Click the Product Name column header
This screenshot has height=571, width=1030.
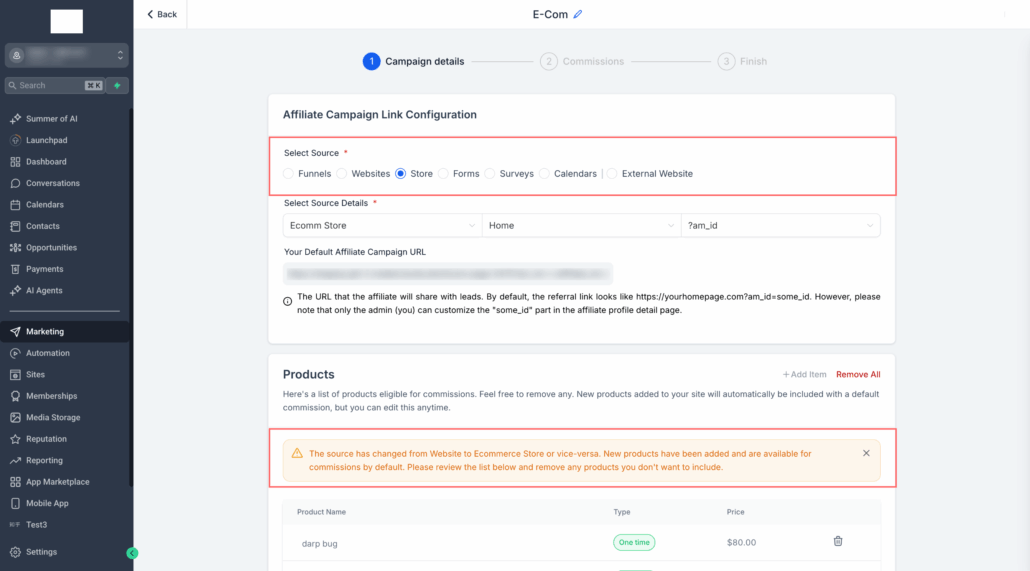click(x=321, y=512)
